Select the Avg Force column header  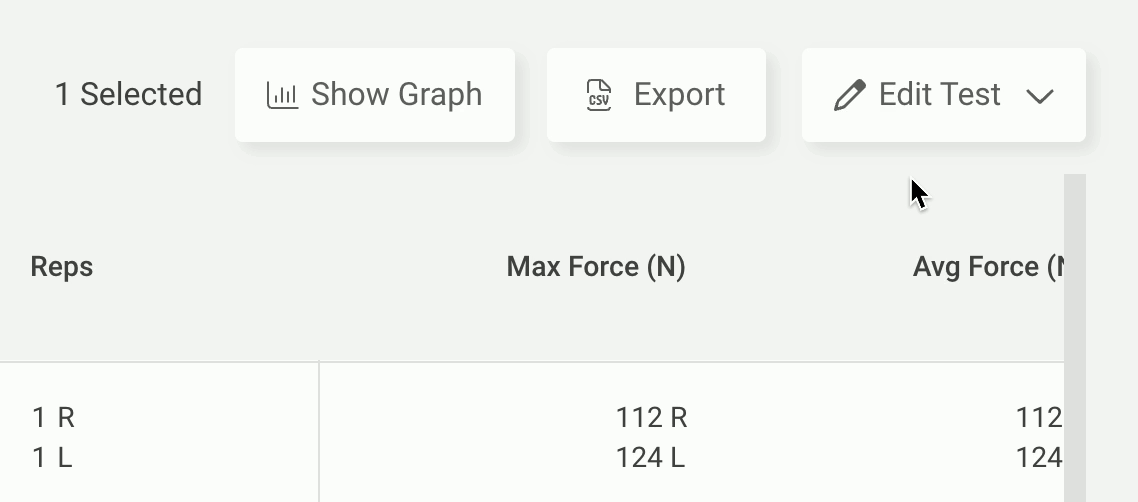tap(988, 267)
